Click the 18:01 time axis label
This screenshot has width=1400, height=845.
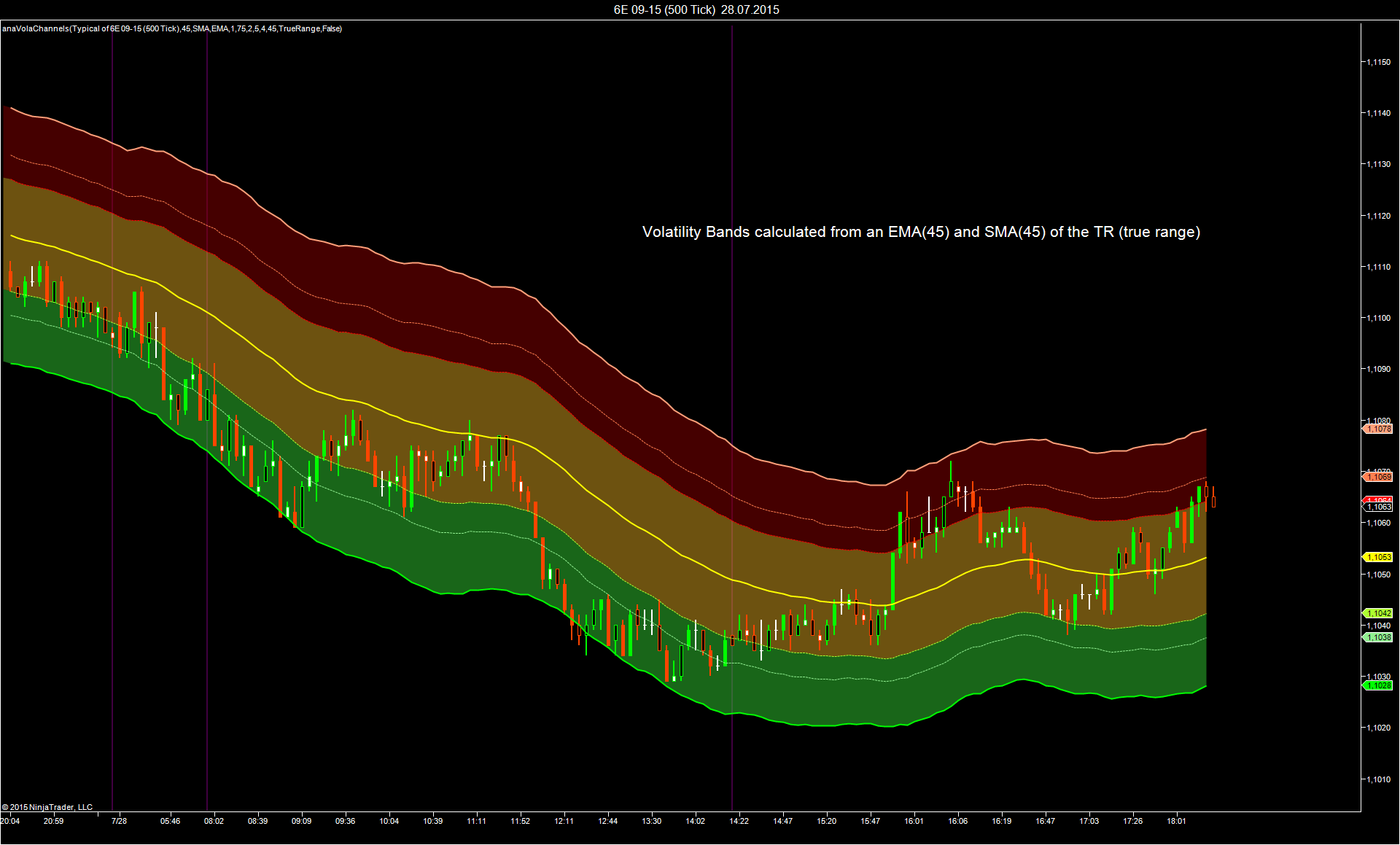point(1176,821)
